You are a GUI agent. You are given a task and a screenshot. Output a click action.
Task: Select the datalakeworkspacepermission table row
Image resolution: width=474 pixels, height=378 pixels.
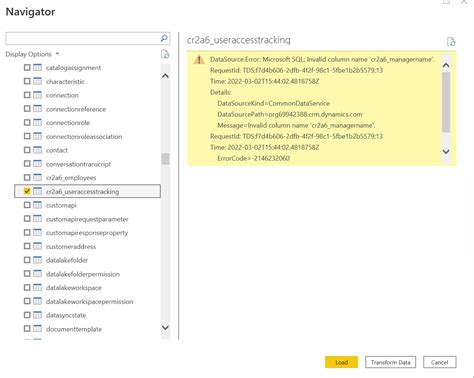tap(87, 301)
